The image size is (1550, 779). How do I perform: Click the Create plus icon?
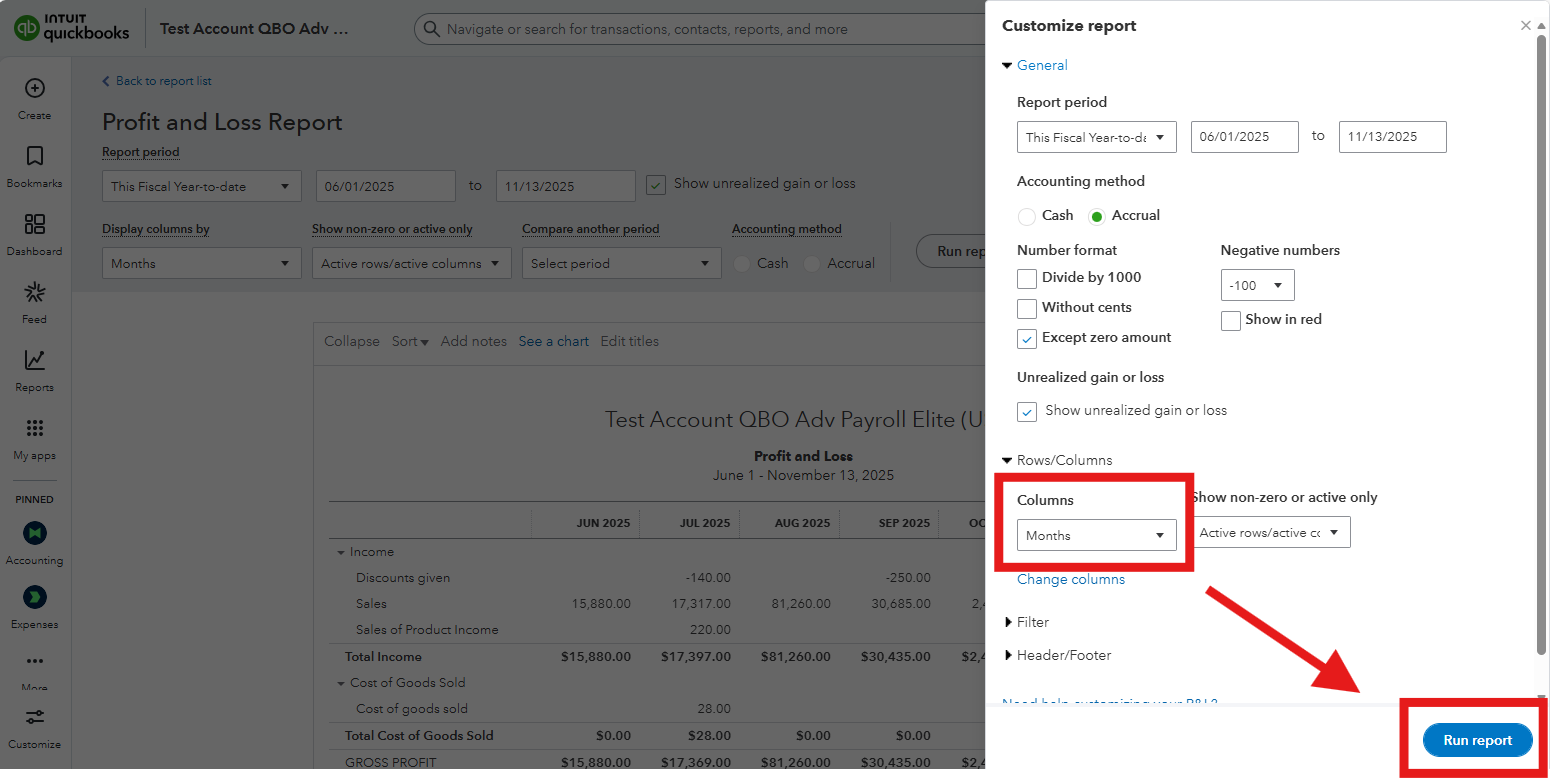[x=35, y=89]
